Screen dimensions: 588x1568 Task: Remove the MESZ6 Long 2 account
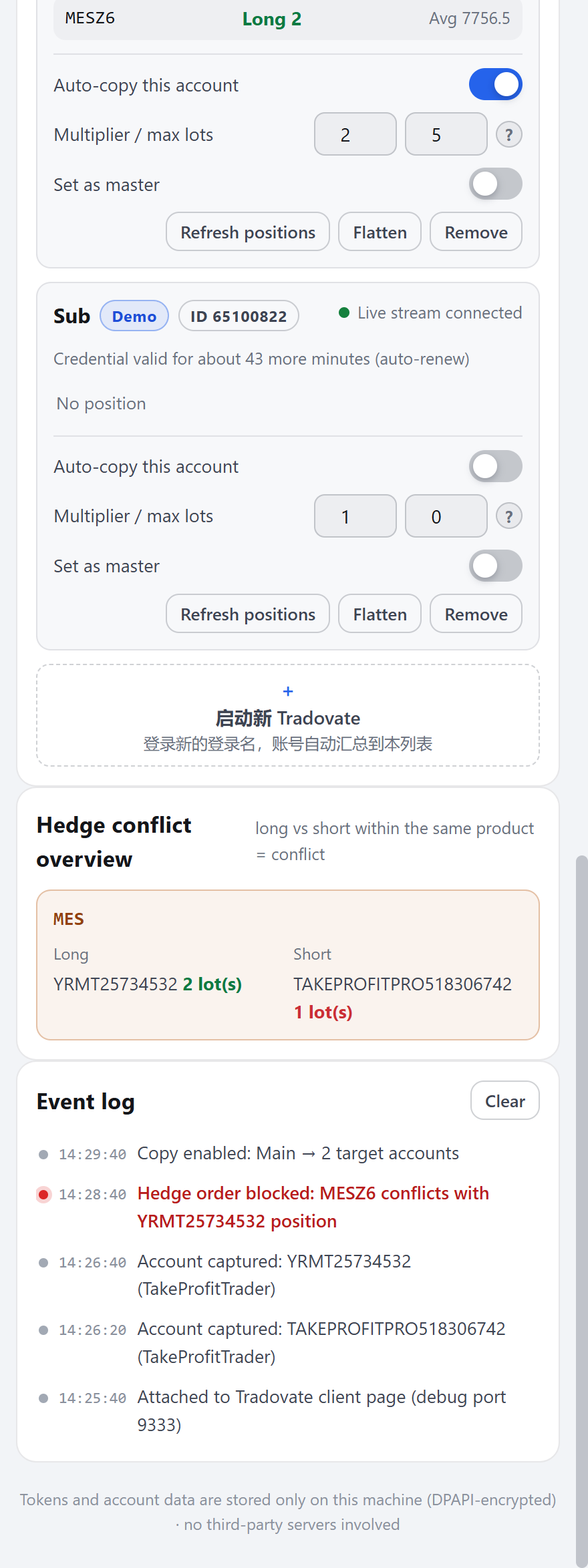click(x=476, y=232)
